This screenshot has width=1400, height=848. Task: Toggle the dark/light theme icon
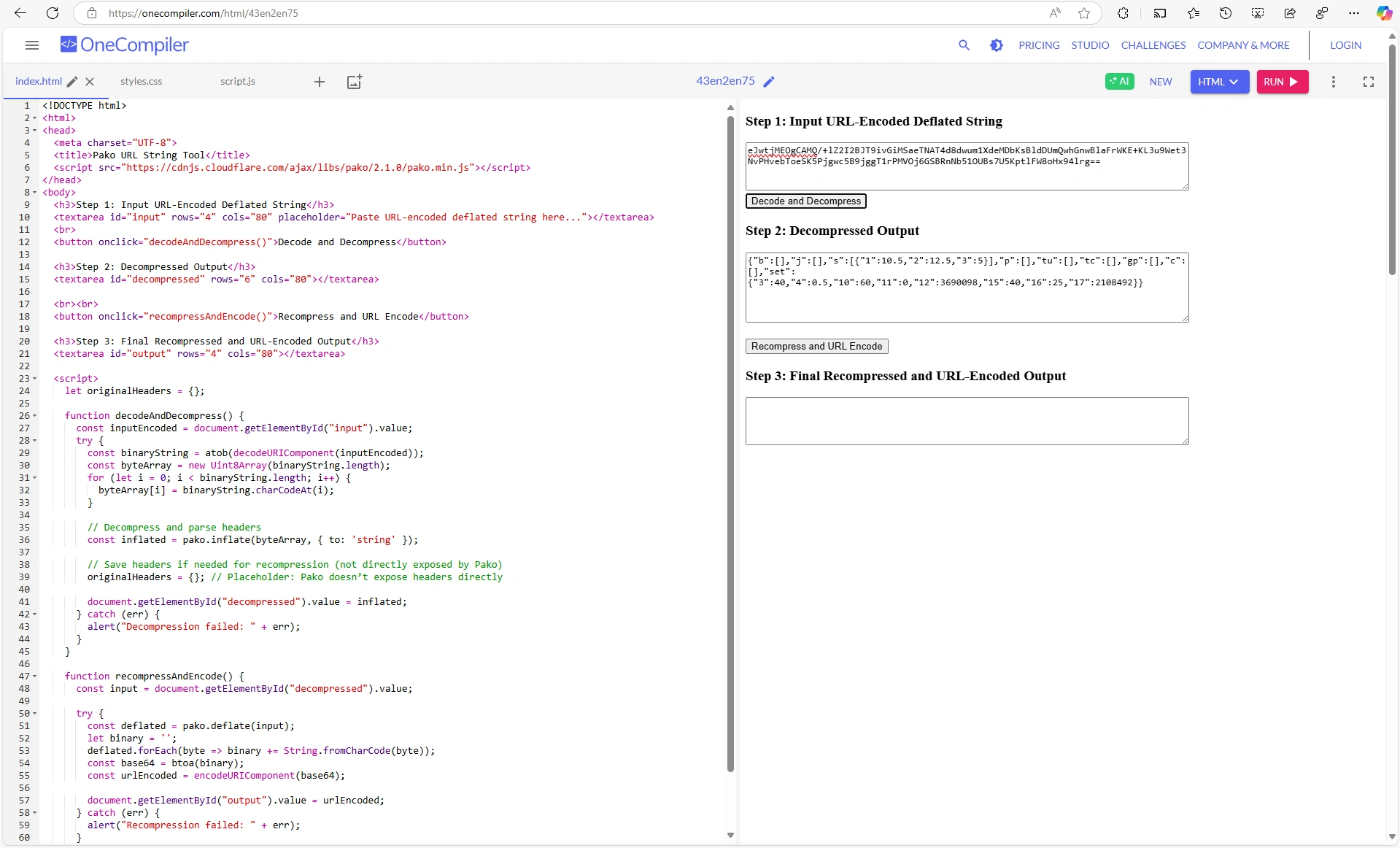point(996,45)
